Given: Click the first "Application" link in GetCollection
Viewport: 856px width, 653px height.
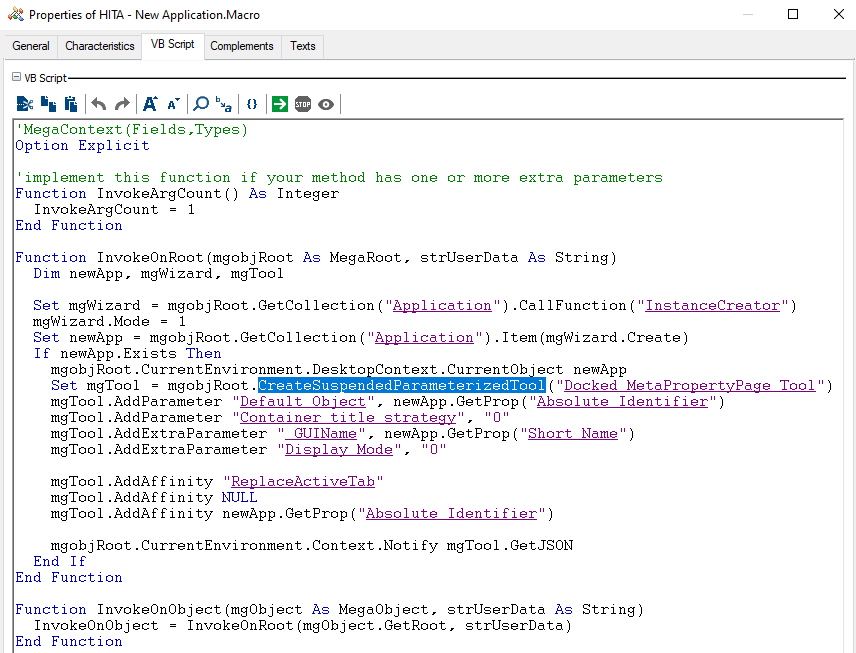Looking at the screenshot, I should point(442,305).
